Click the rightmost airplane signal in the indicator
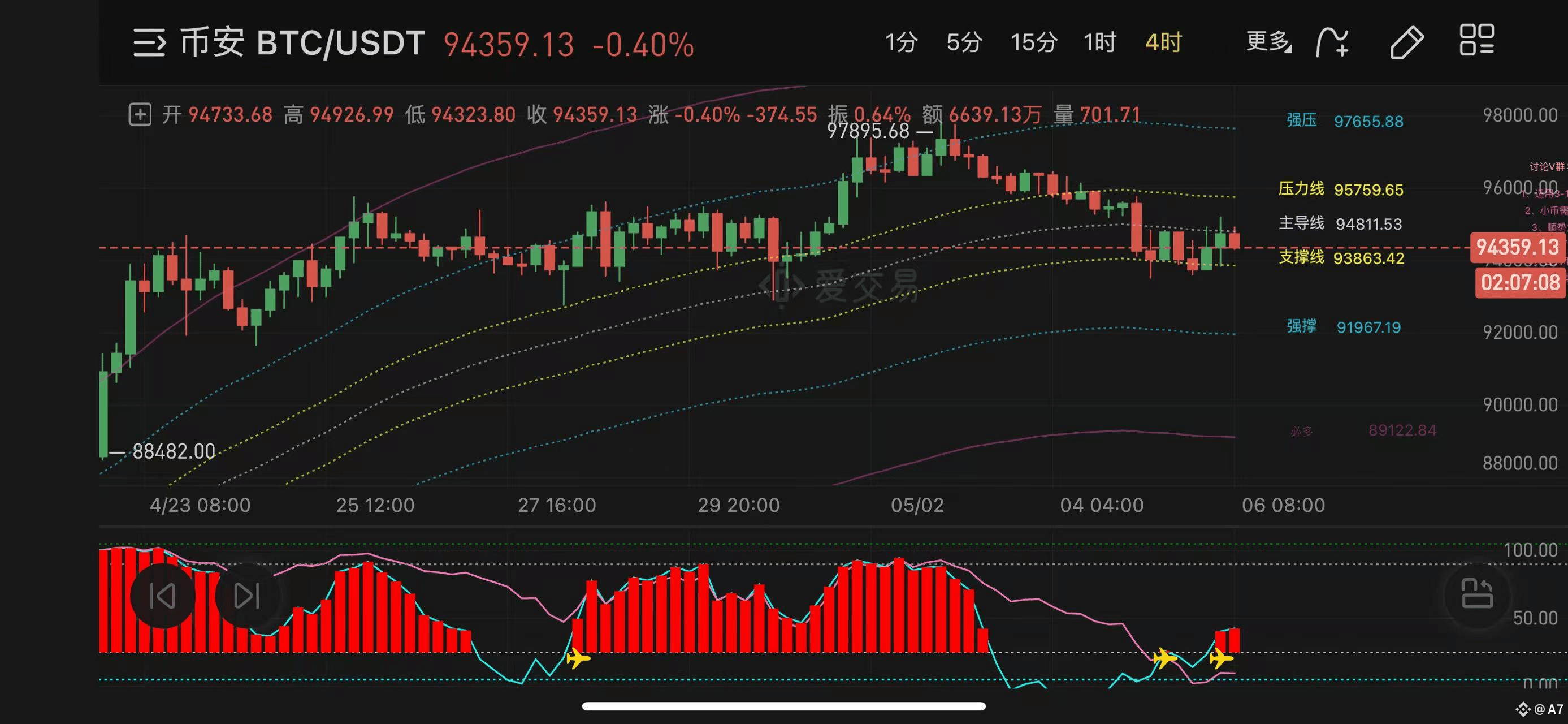 pyautogui.click(x=1220, y=658)
